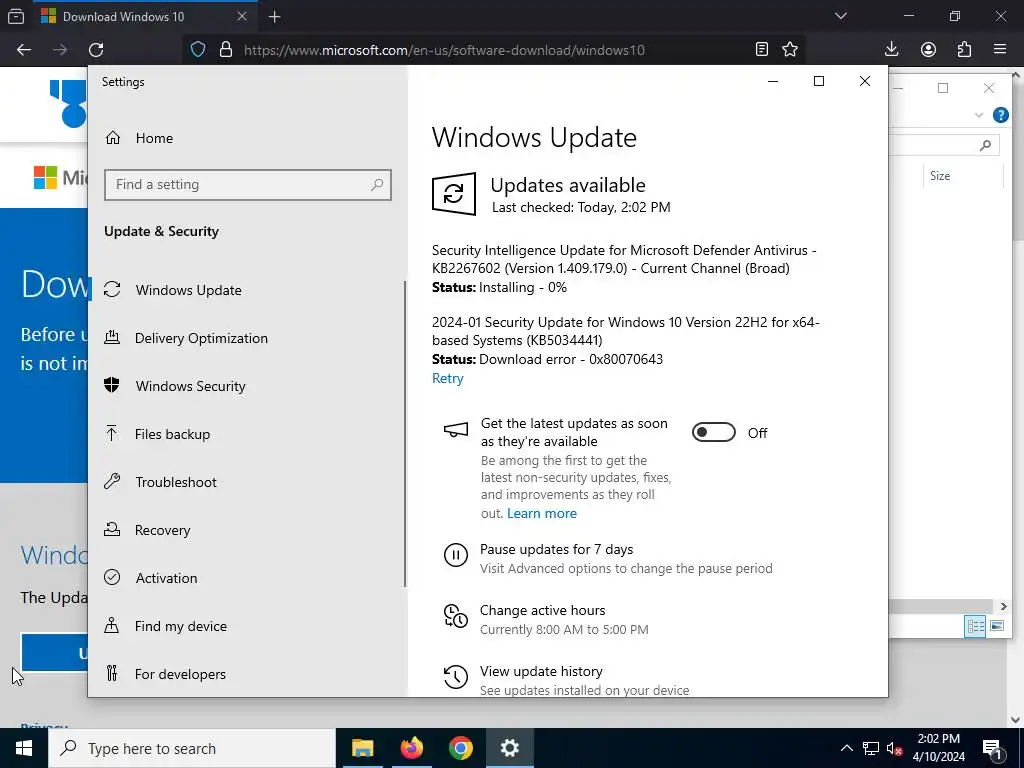The image size is (1024, 768).
Task: Open the taskbar clock and date
Action: [938, 748]
